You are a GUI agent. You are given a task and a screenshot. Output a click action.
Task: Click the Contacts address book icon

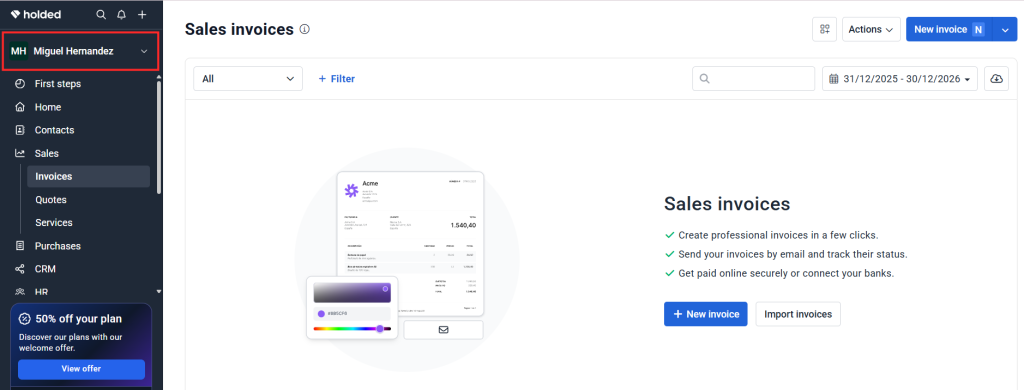tap(20, 130)
